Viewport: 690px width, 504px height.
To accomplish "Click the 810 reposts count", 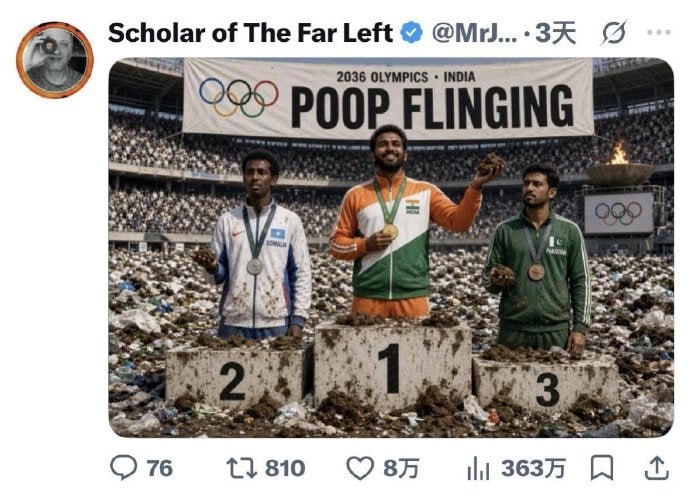I will click(x=285, y=468).
